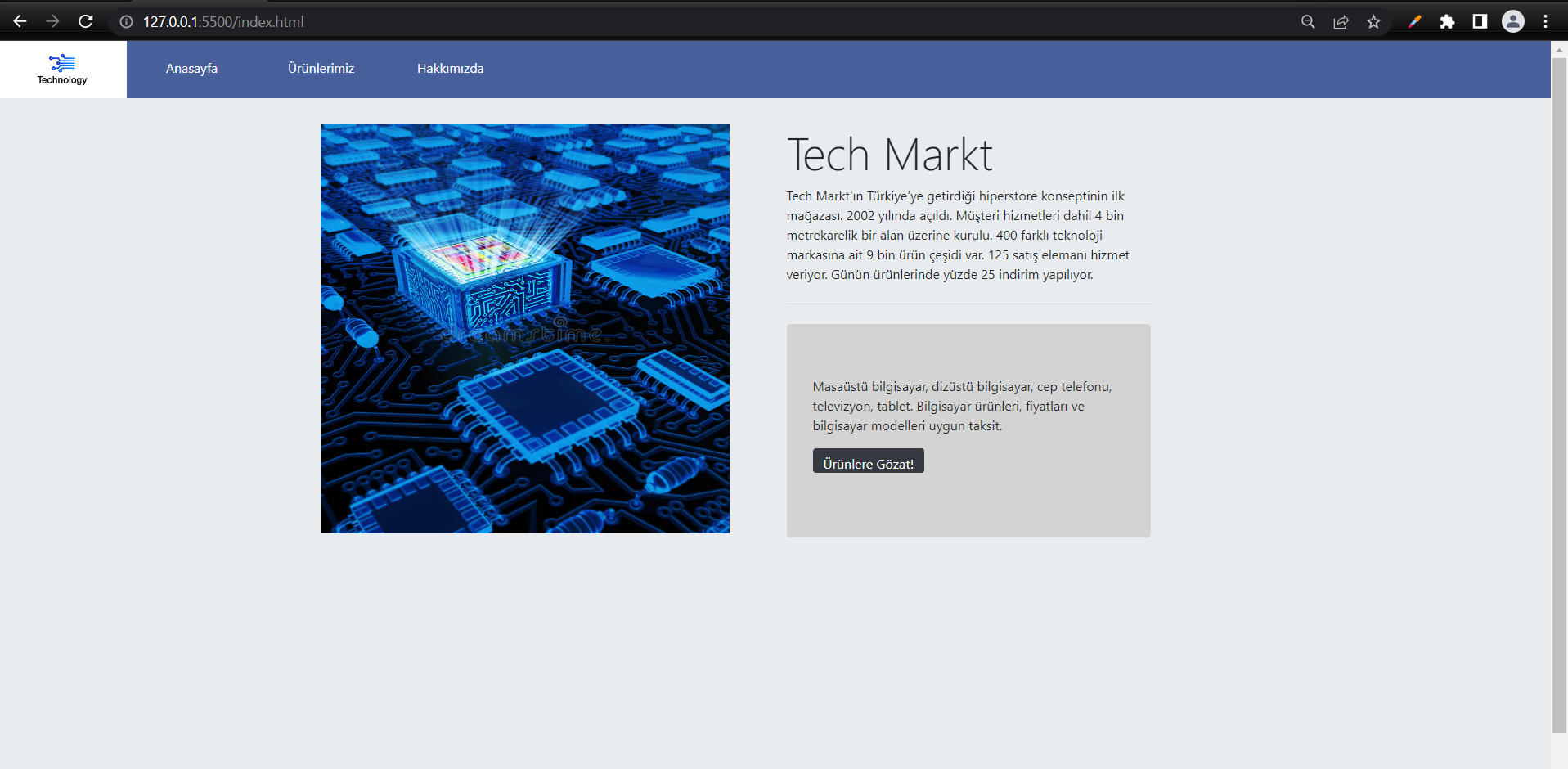This screenshot has width=1568, height=769.
Task: Click the Tech Markt heading
Action: point(890,153)
